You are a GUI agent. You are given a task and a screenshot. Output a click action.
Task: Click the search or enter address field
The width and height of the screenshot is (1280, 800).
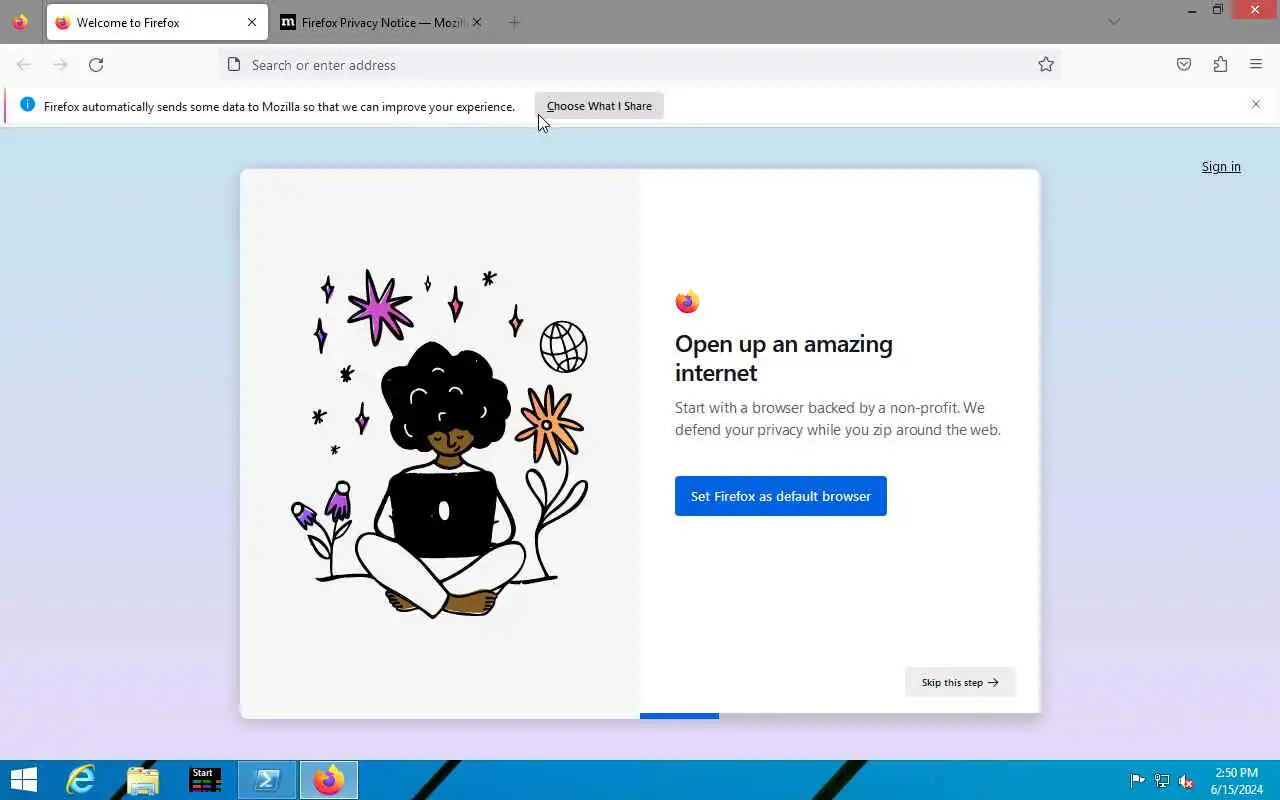click(640, 65)
